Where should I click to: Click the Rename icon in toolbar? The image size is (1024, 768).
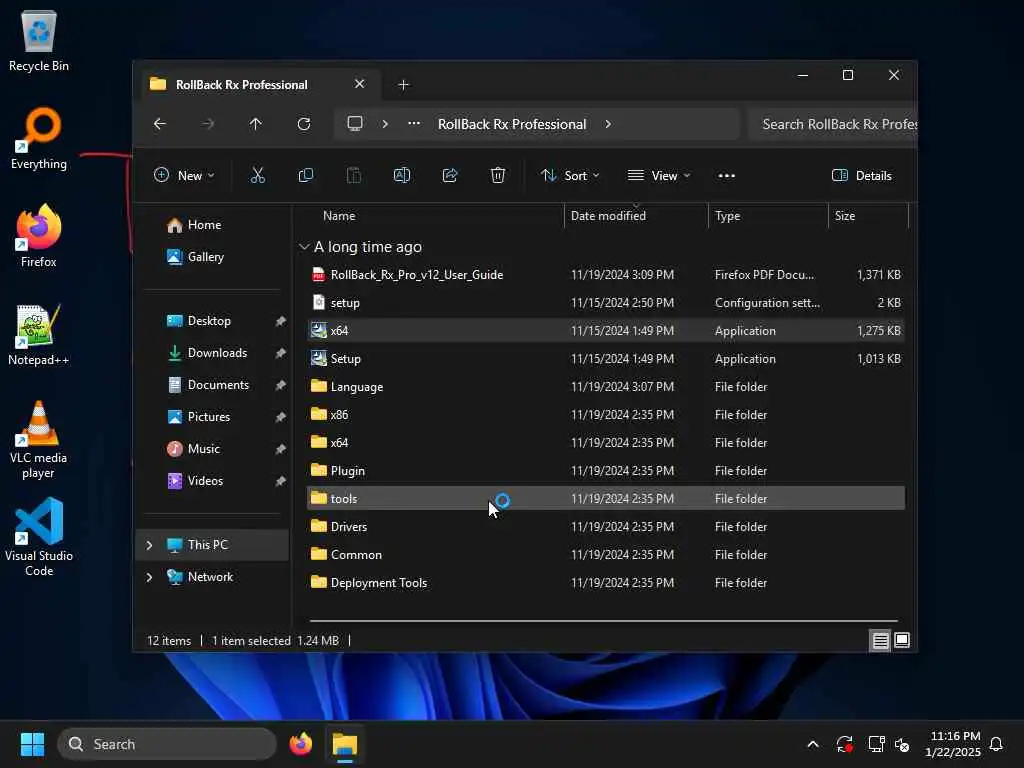pos(402,175)
